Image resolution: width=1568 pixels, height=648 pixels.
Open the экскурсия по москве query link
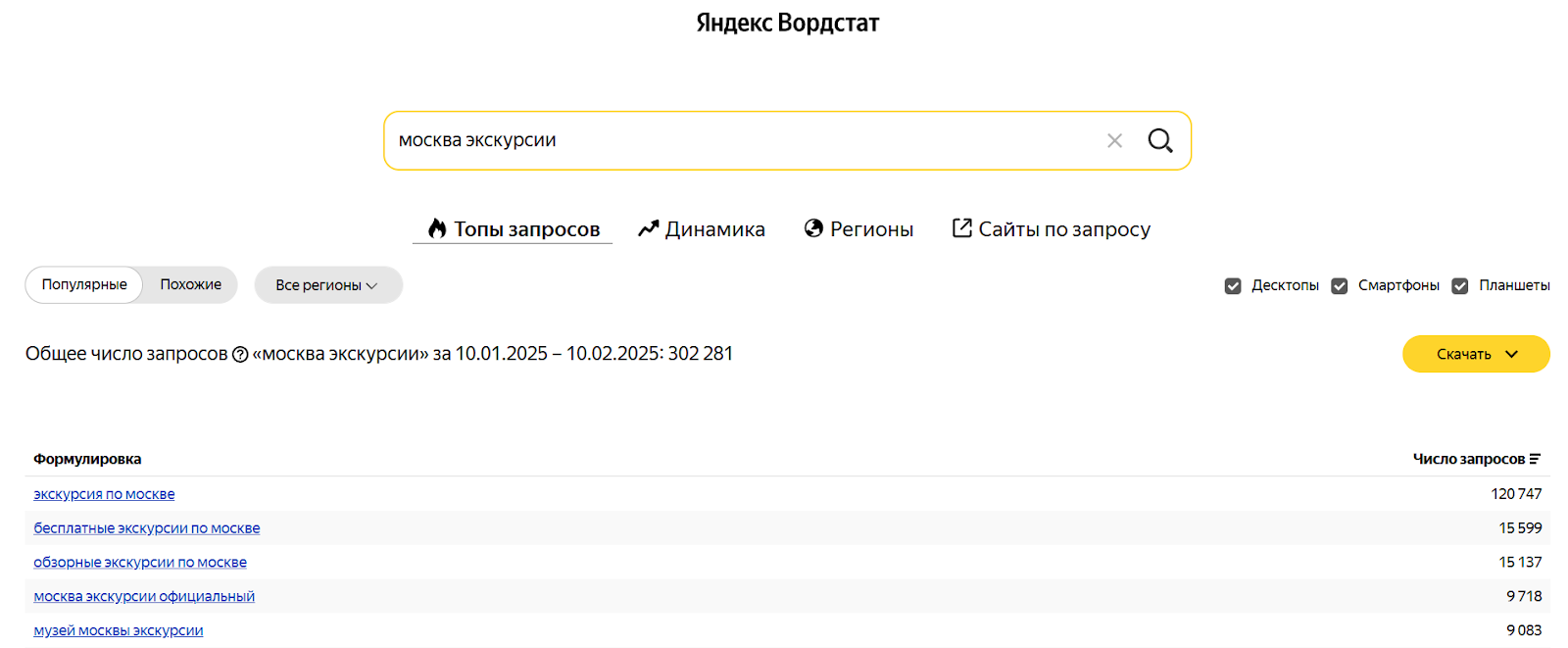pos(104,493)
